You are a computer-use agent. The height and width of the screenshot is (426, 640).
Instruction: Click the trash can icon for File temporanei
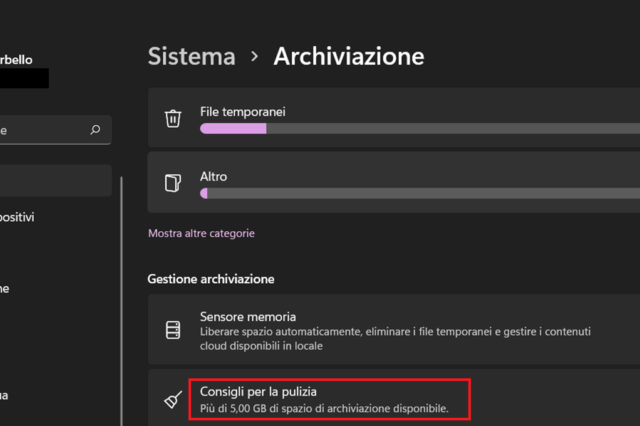[x=173, y=118]
